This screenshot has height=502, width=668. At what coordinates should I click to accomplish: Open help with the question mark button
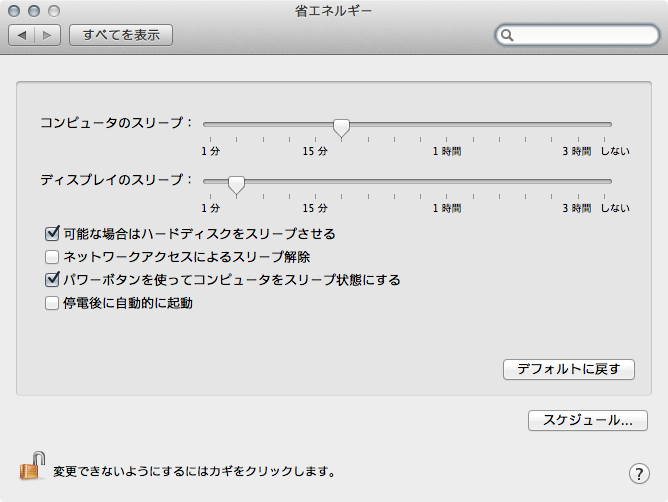[x=639, y=473]
